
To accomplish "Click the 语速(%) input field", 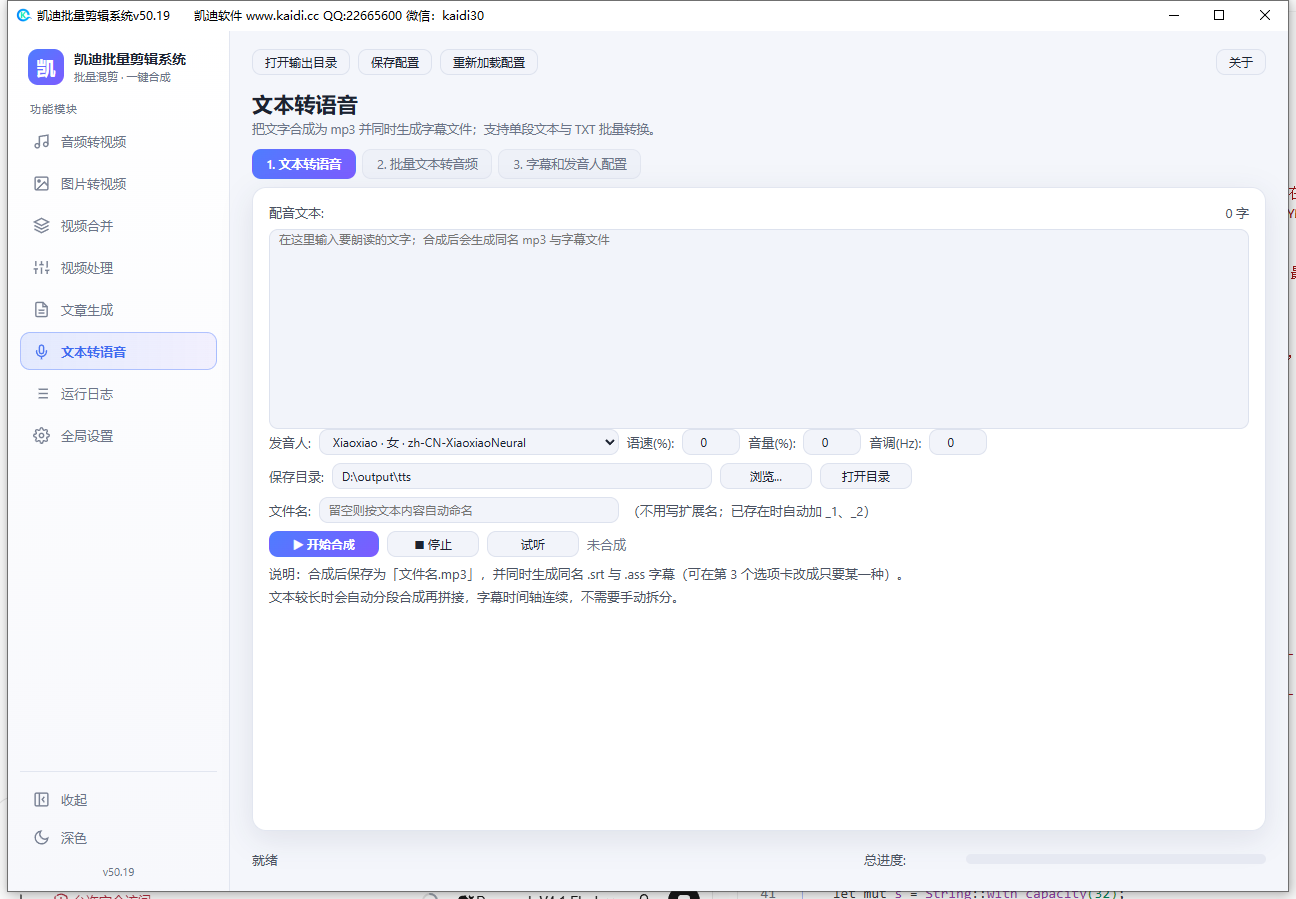I will coord(711,442).
